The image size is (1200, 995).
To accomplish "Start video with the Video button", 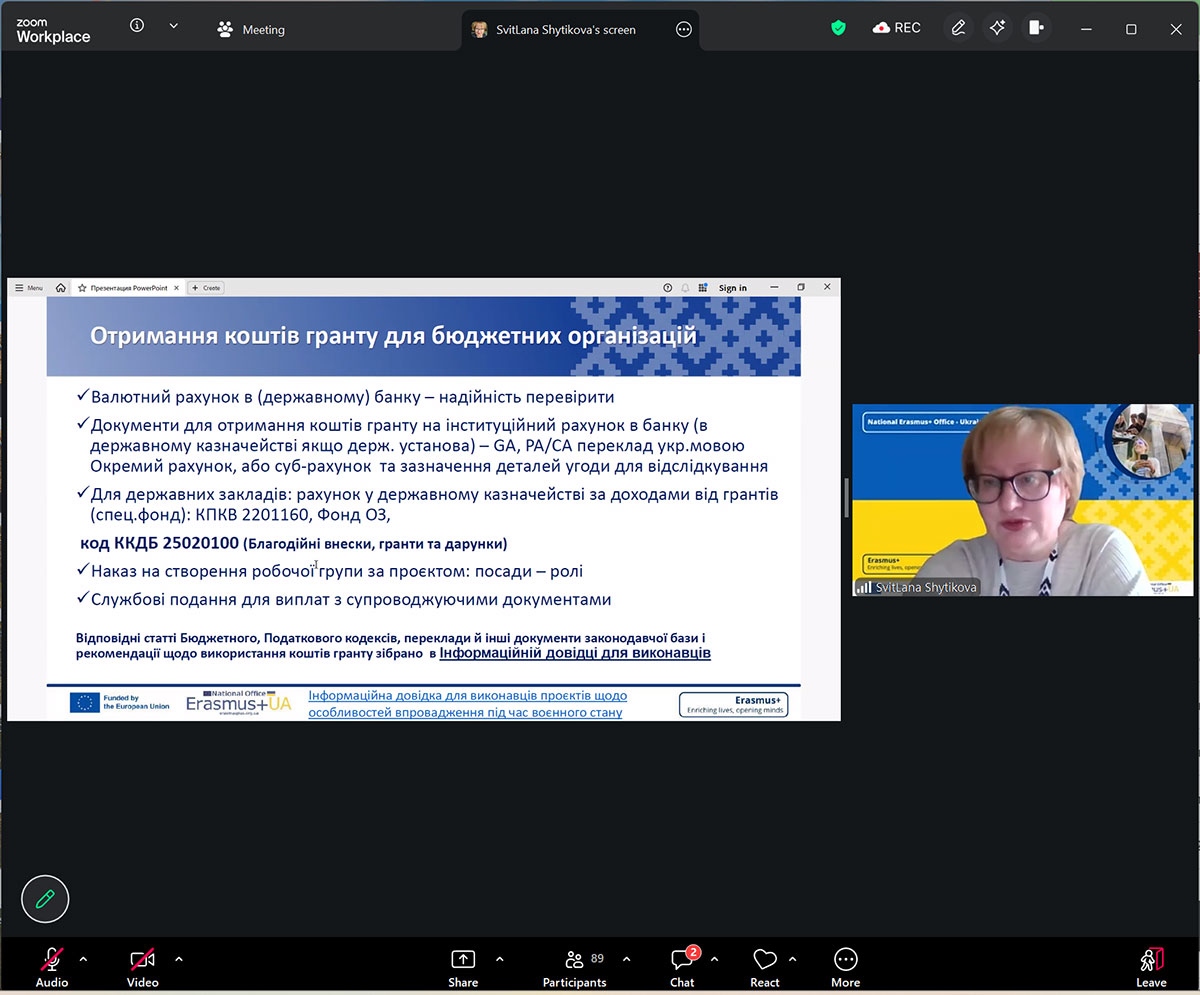I will [142, 967].
